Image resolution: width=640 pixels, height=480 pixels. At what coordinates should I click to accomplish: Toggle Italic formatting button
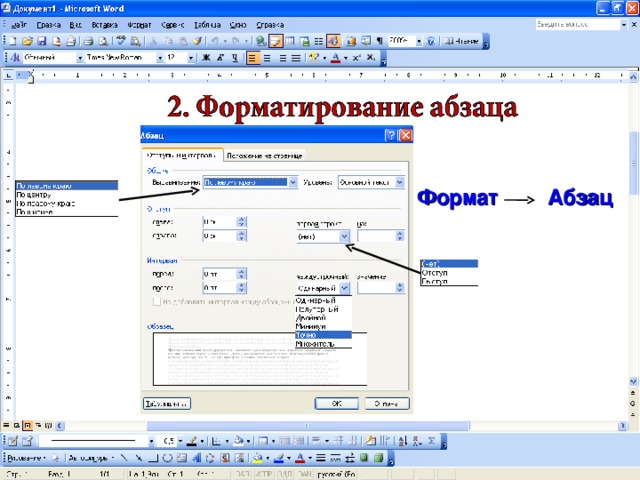coord(220,58)
